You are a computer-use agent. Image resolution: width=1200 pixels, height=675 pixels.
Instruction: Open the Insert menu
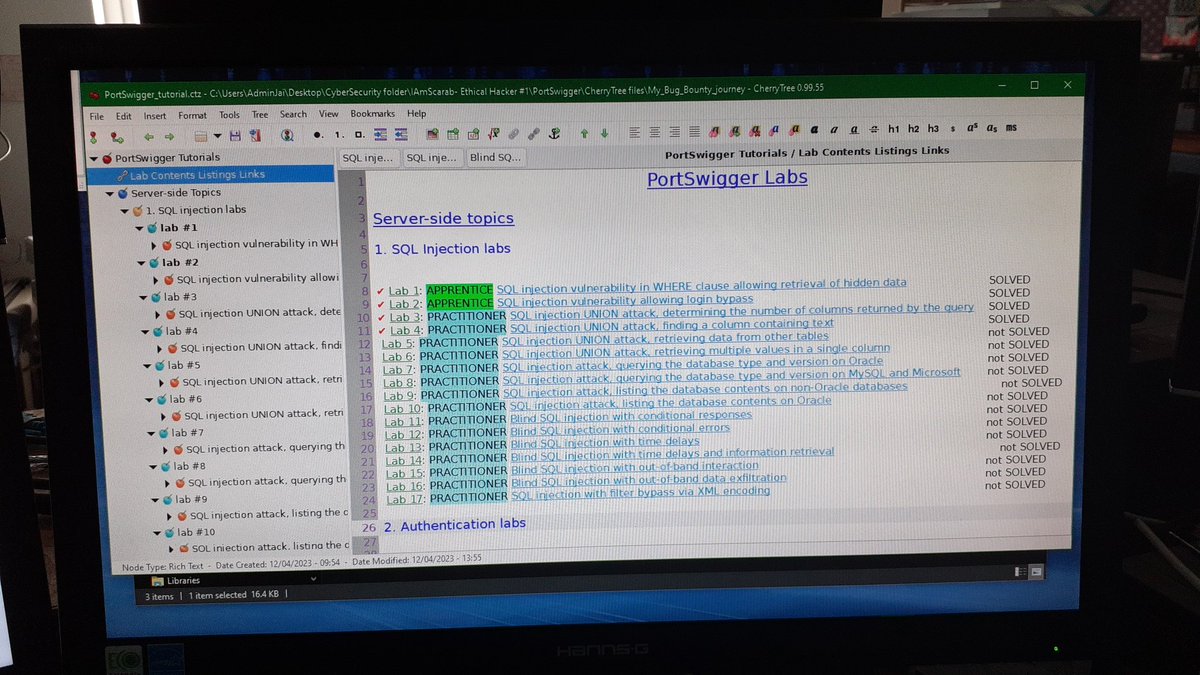point(154,115)
